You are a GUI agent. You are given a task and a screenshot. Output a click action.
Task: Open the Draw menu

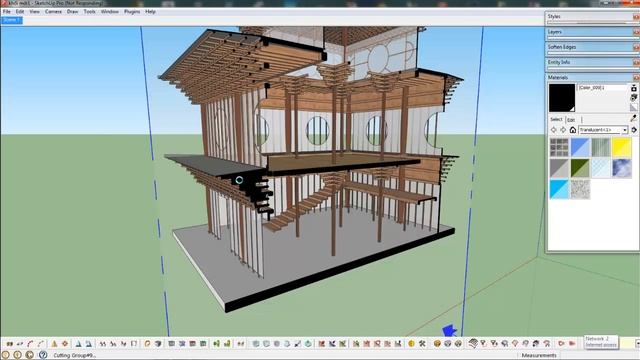[72, 12]
